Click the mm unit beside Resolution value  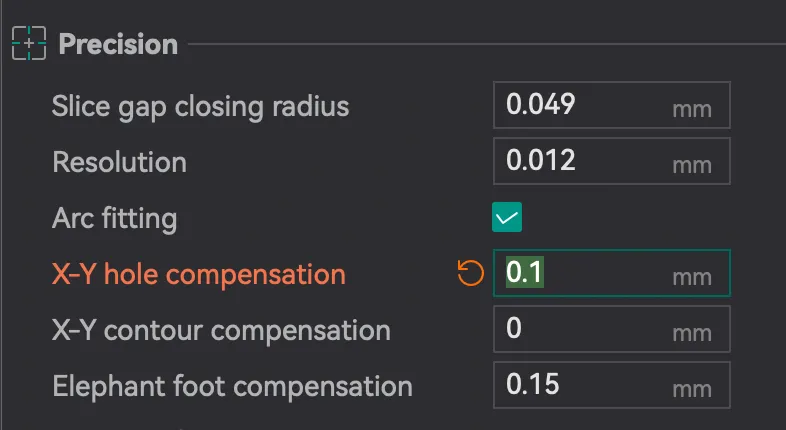[692, 166]
